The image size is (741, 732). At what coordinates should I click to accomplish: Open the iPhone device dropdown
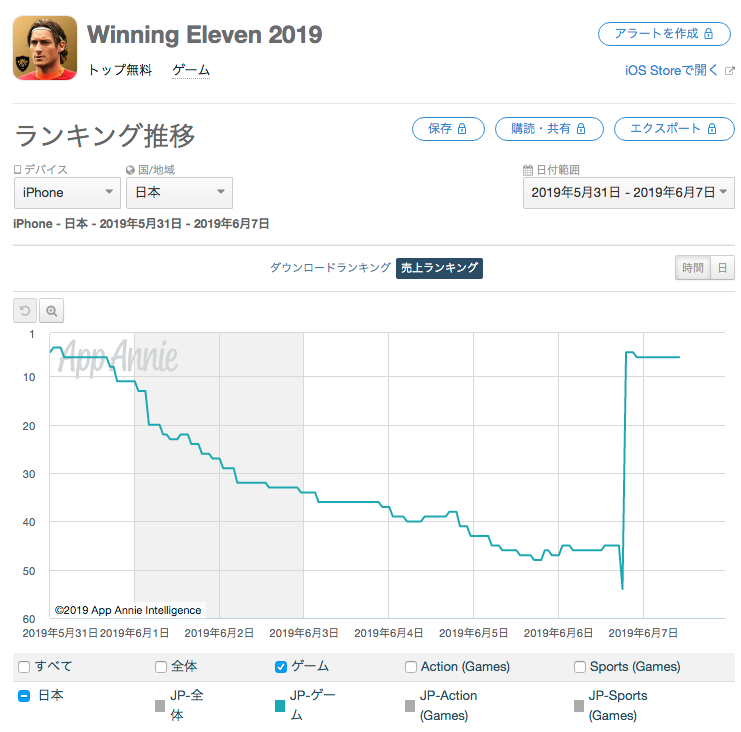(x=67, y=193)
